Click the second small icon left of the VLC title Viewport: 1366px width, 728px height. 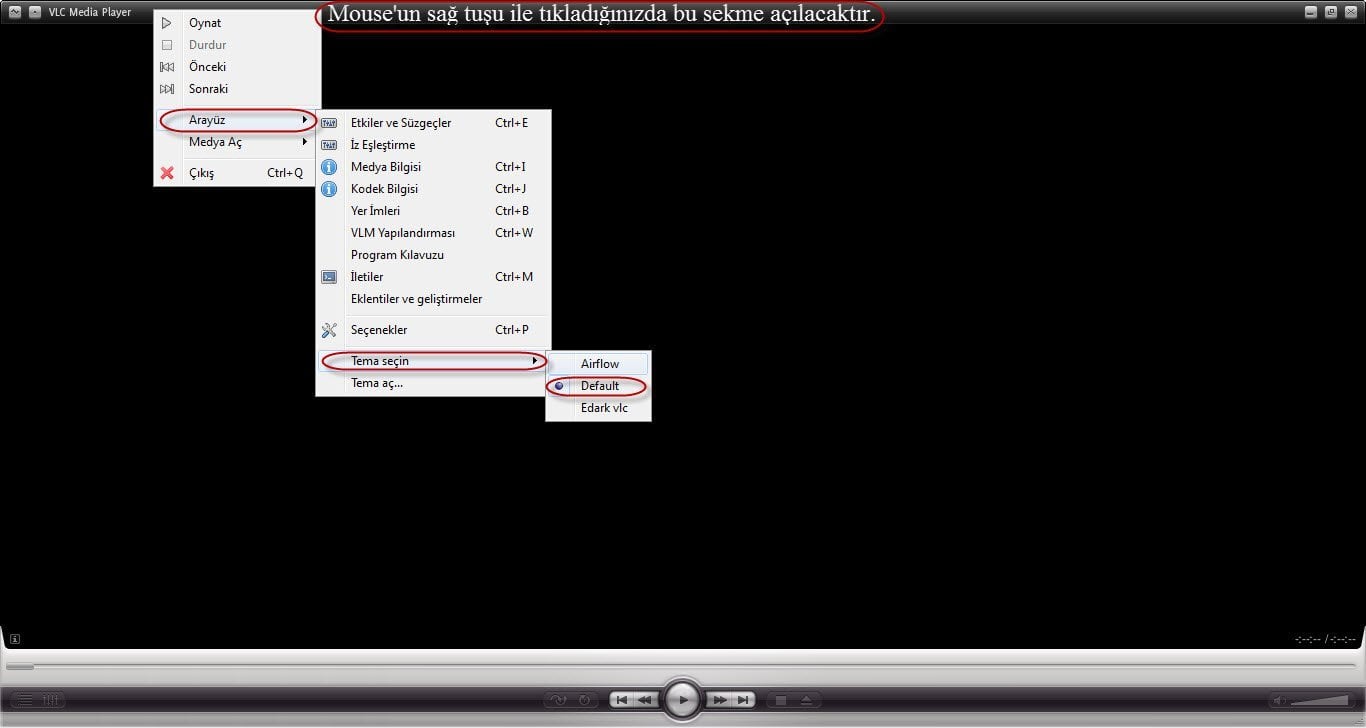tap(35, 12)
